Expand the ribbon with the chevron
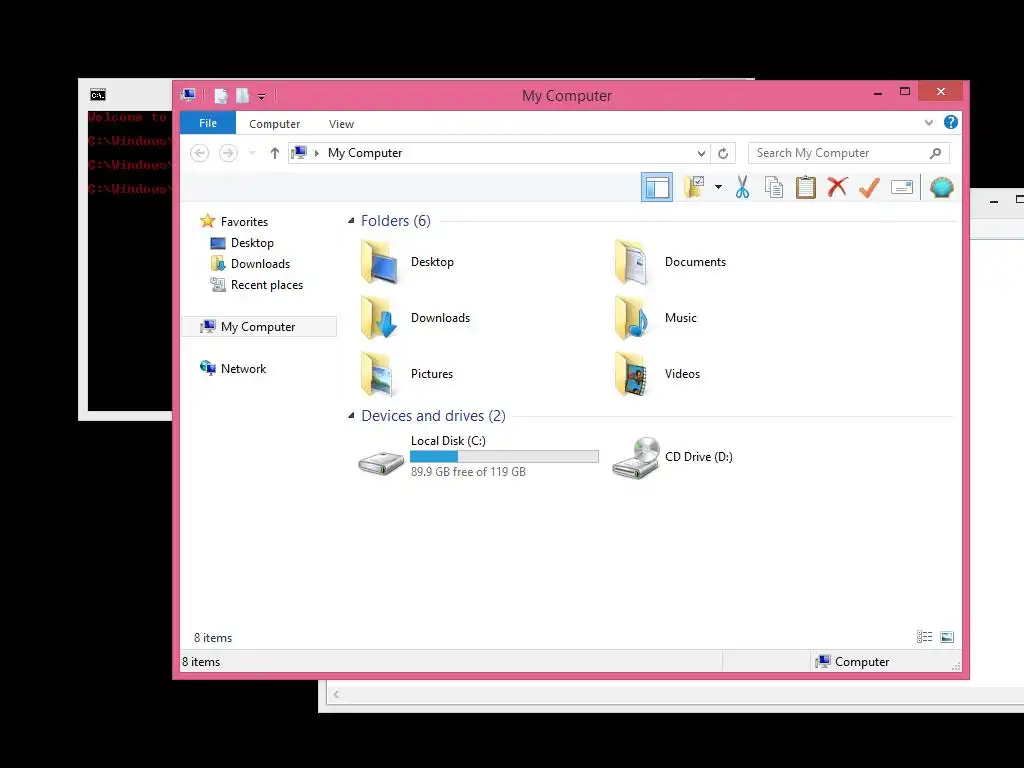This screenshot has height=768, width=1024. (x=929, y=123)
